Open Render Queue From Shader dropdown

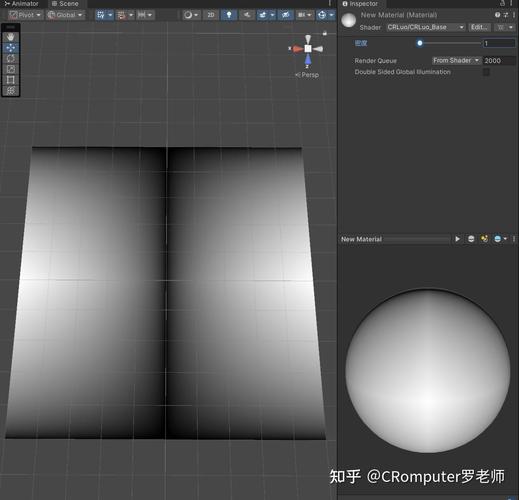[x=456, y=60]
